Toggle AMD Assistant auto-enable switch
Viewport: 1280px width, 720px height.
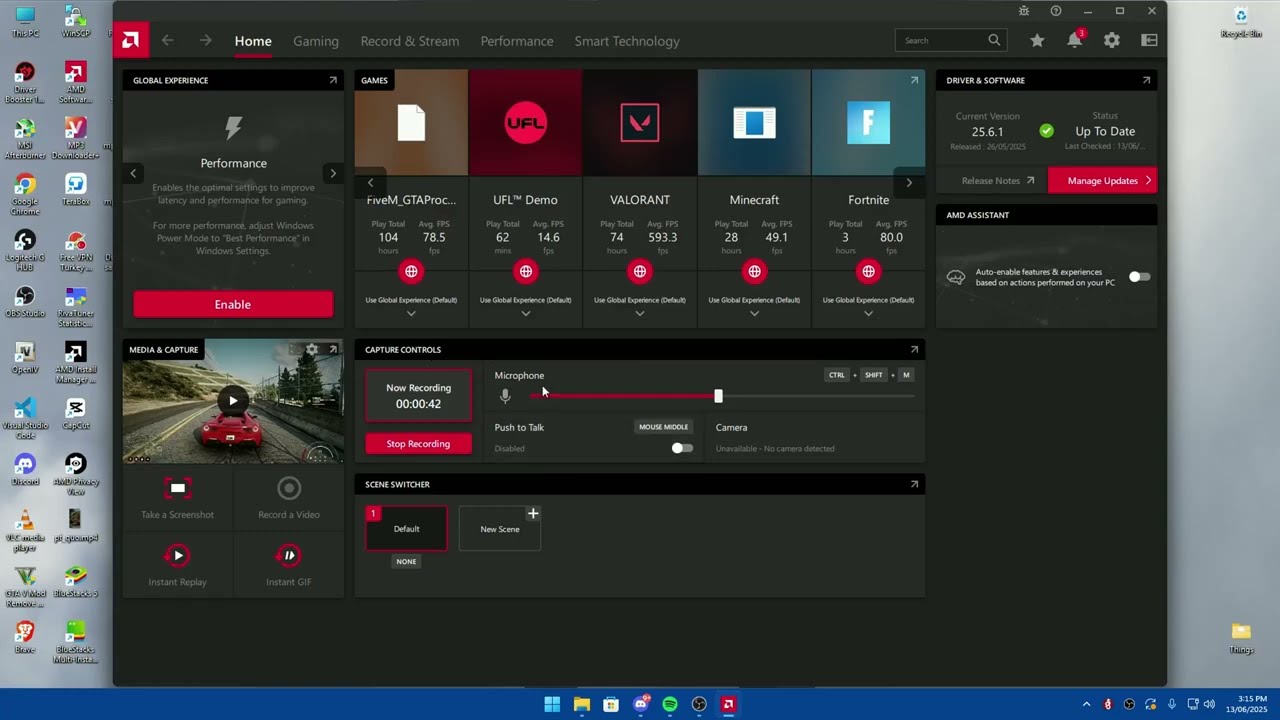tap(1139, 277)
